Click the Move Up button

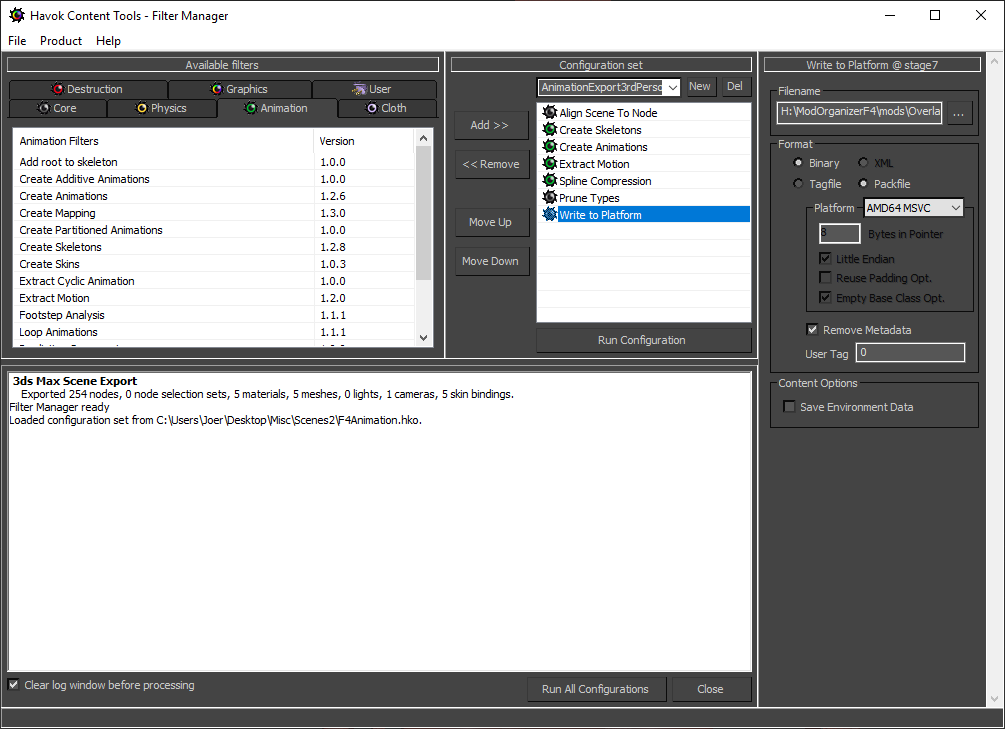click(x=492, y=222)
